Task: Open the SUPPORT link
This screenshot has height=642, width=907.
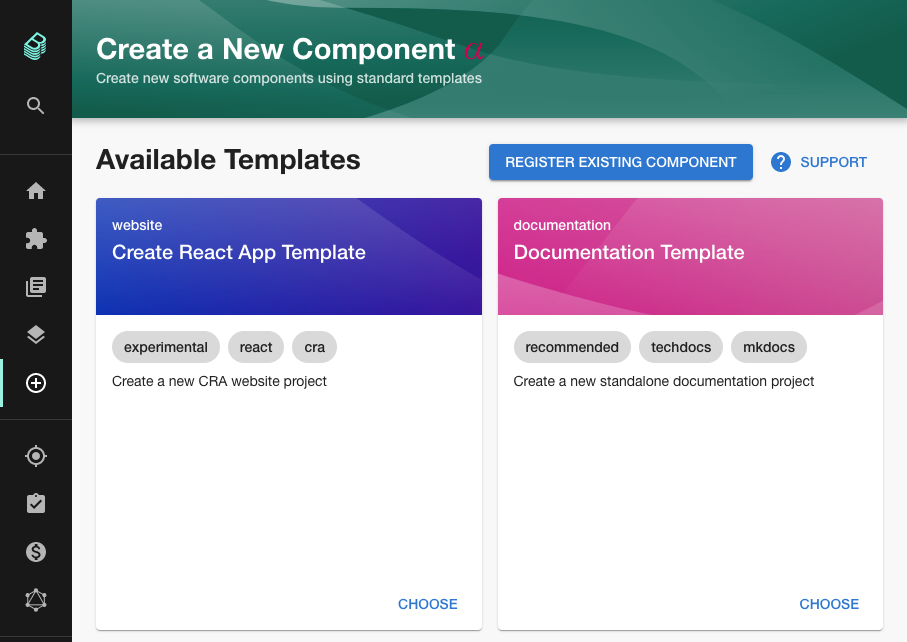Action: (833, 161)
